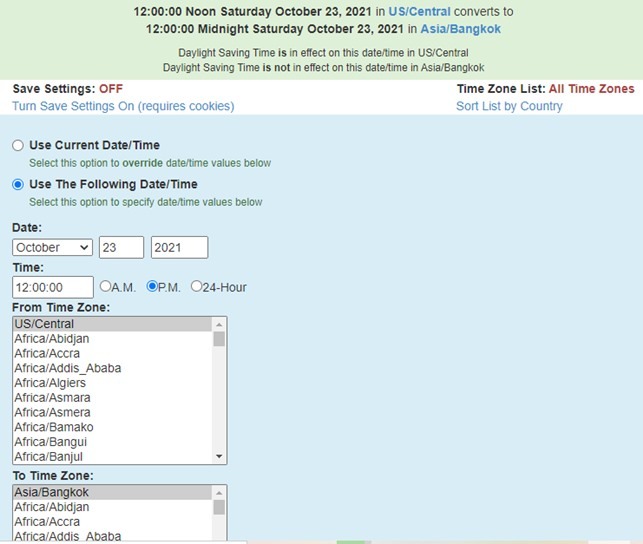Select Africa/Abidjan in From Time Zone list
This screenshot has height=544, width=643.
(x=113, y=339)
